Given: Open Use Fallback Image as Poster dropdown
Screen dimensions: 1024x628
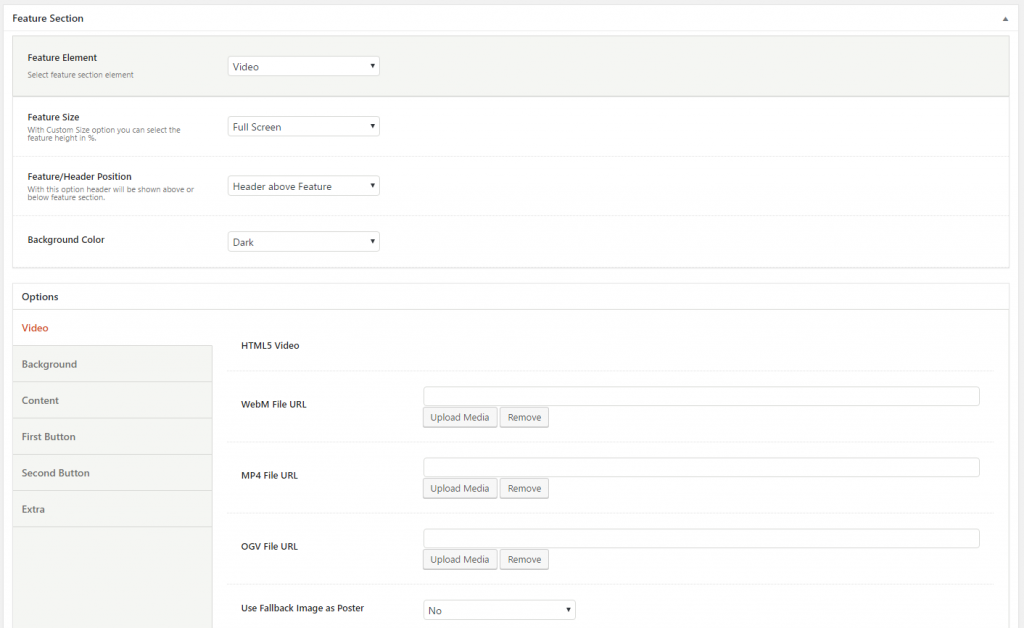Looking at the screenshot, I should click(499, 610).
